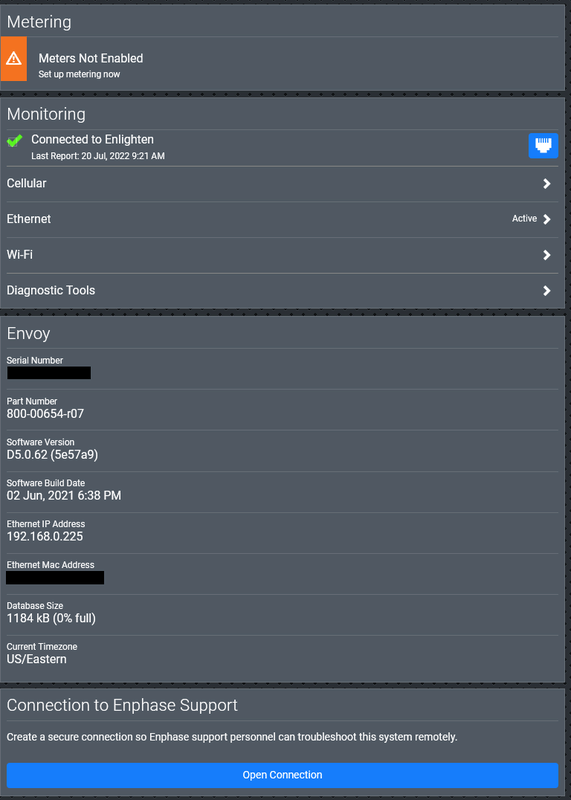The width and height of the screenshot is (571, 800).
Task: Click the green connected checkmark icon
Action: pos(15,141)
